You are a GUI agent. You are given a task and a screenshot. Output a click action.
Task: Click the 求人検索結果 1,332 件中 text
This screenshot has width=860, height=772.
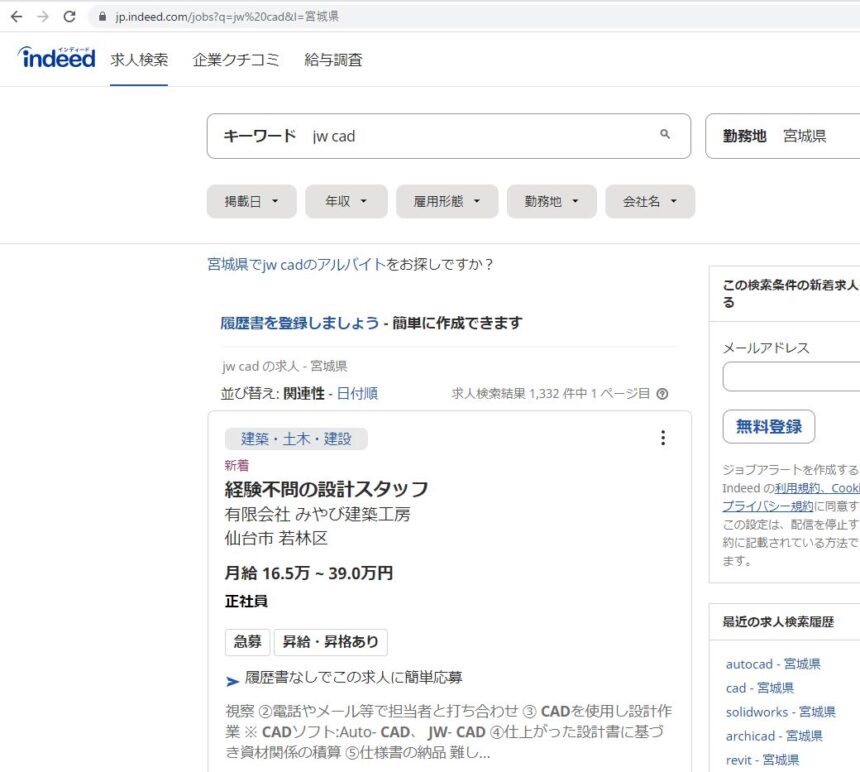pyautogui.click(x=519, y=394)
